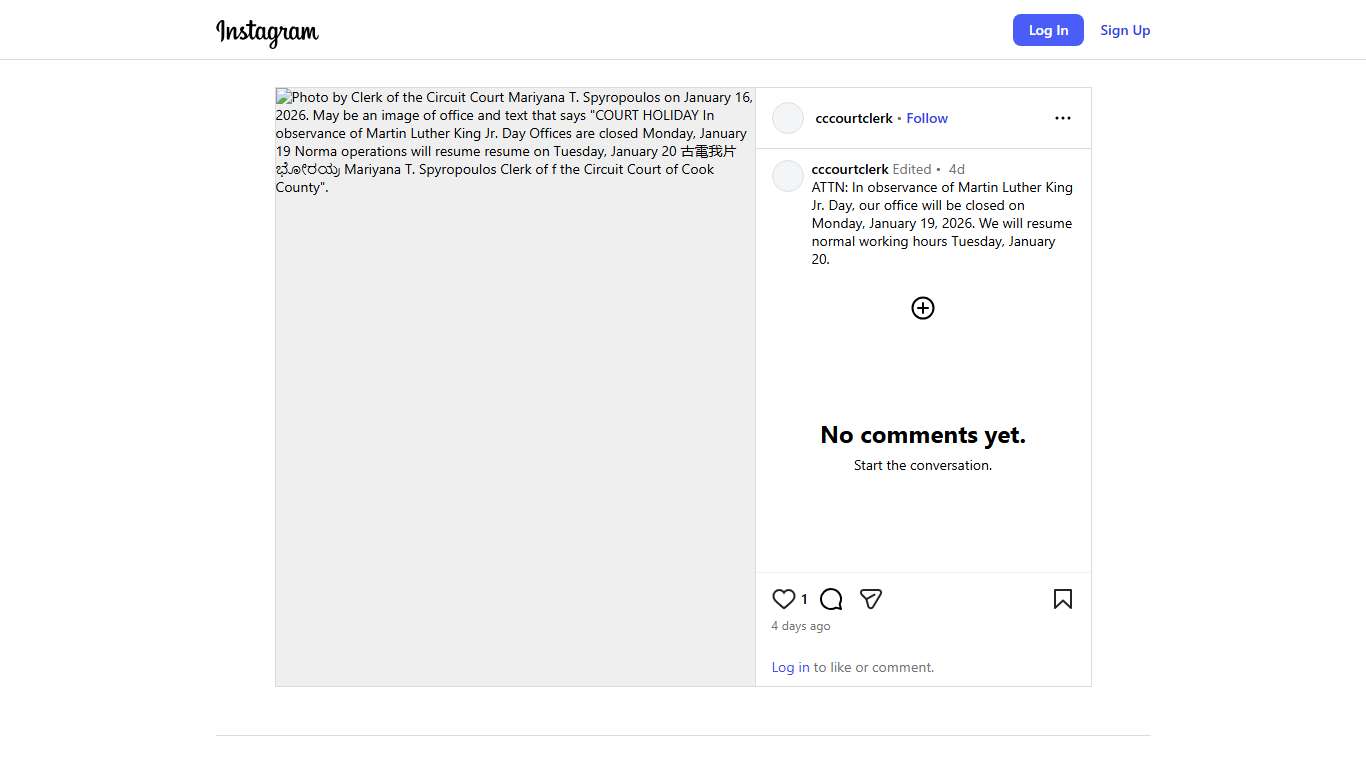Click the 'Edited' label on the caption
The width and height of the screenshot is (1366, 768).
pos(912,169)
